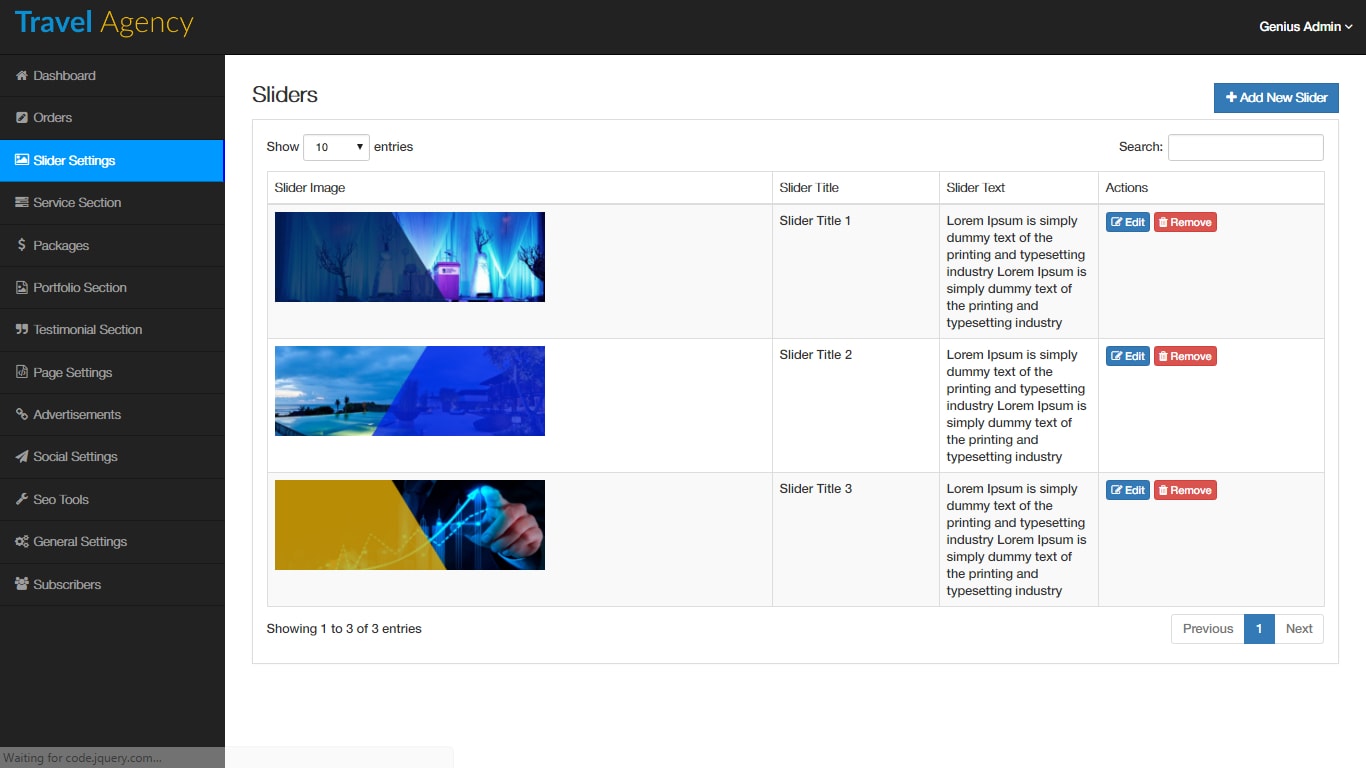Open the Show entries count dropdown
Viewport: 1366px width, 768px height.
(x=336, y=147)
